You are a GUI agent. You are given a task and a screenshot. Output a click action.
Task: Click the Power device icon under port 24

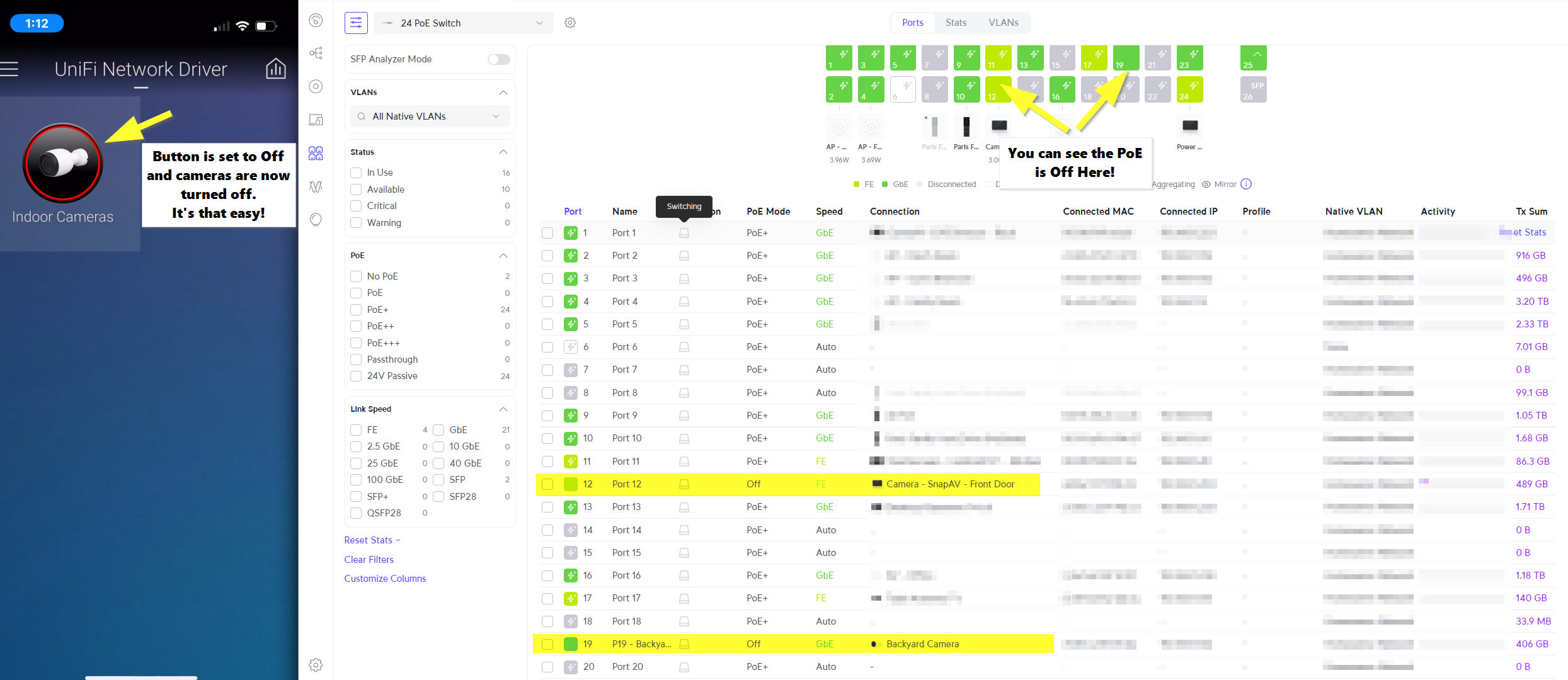pos(1189,126)
